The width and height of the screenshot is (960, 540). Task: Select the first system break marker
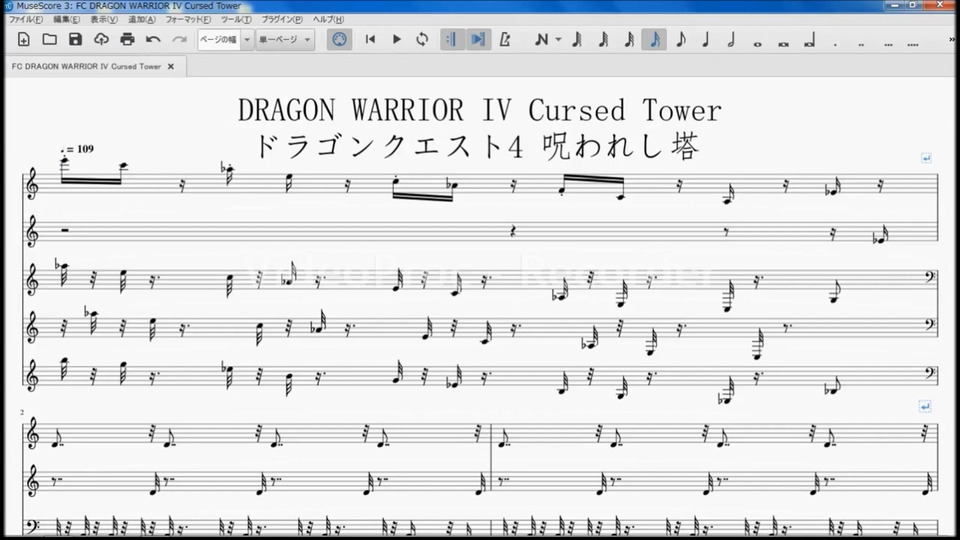926,158
